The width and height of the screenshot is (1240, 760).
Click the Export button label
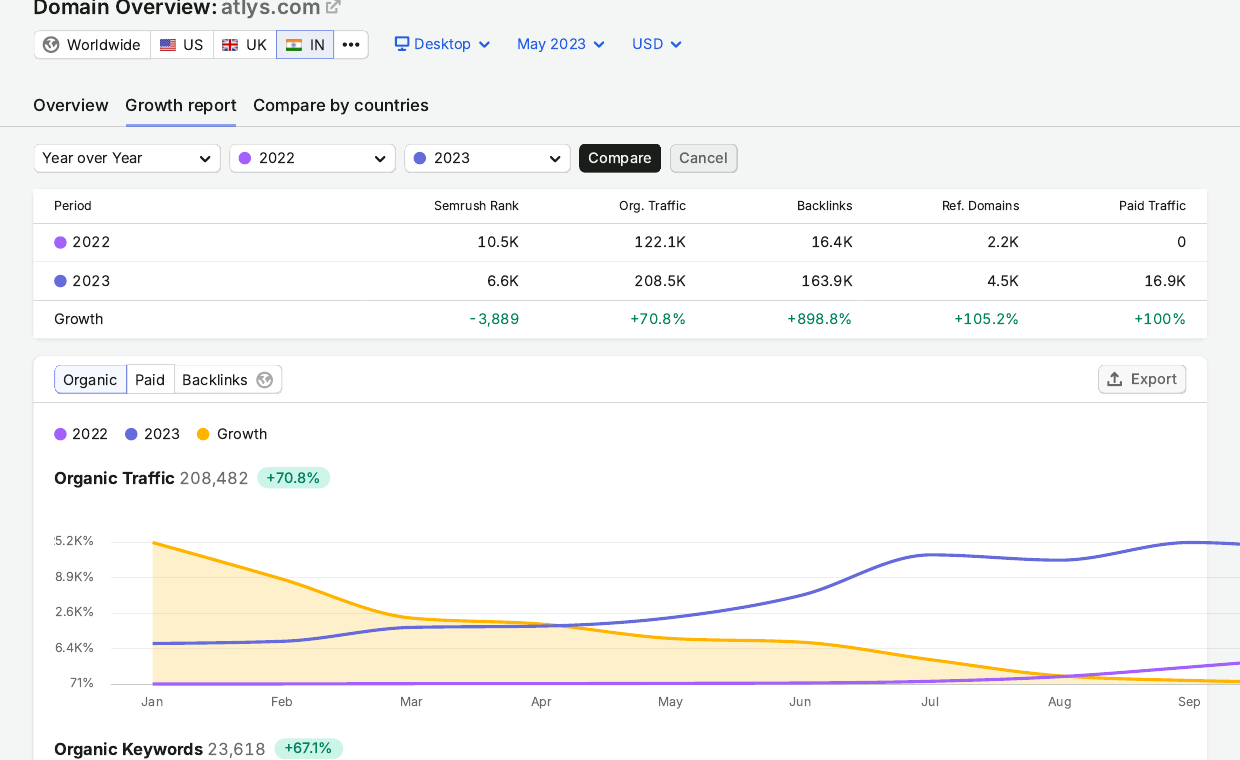click(1154, 379)
